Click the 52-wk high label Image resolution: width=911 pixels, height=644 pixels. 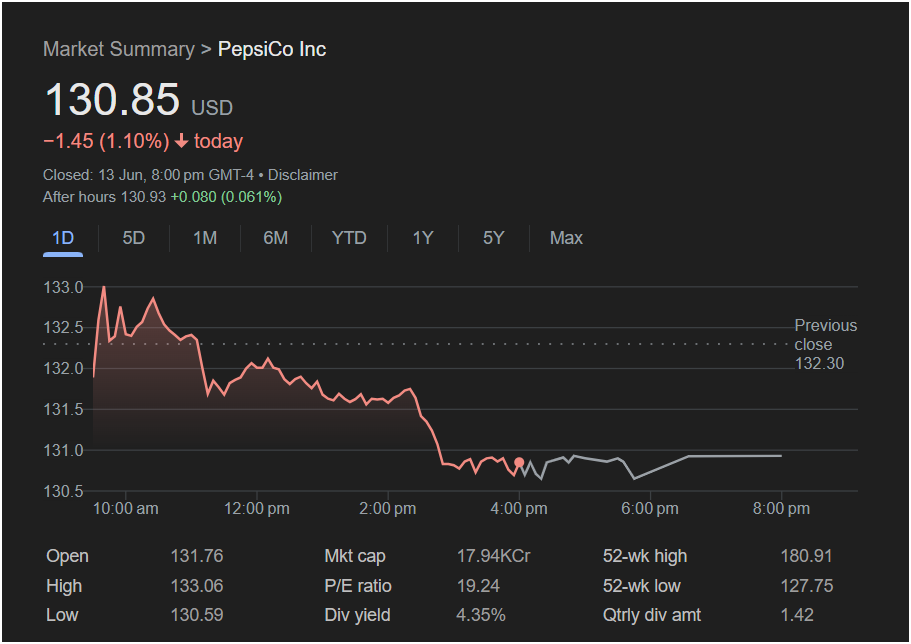point(645,556)
